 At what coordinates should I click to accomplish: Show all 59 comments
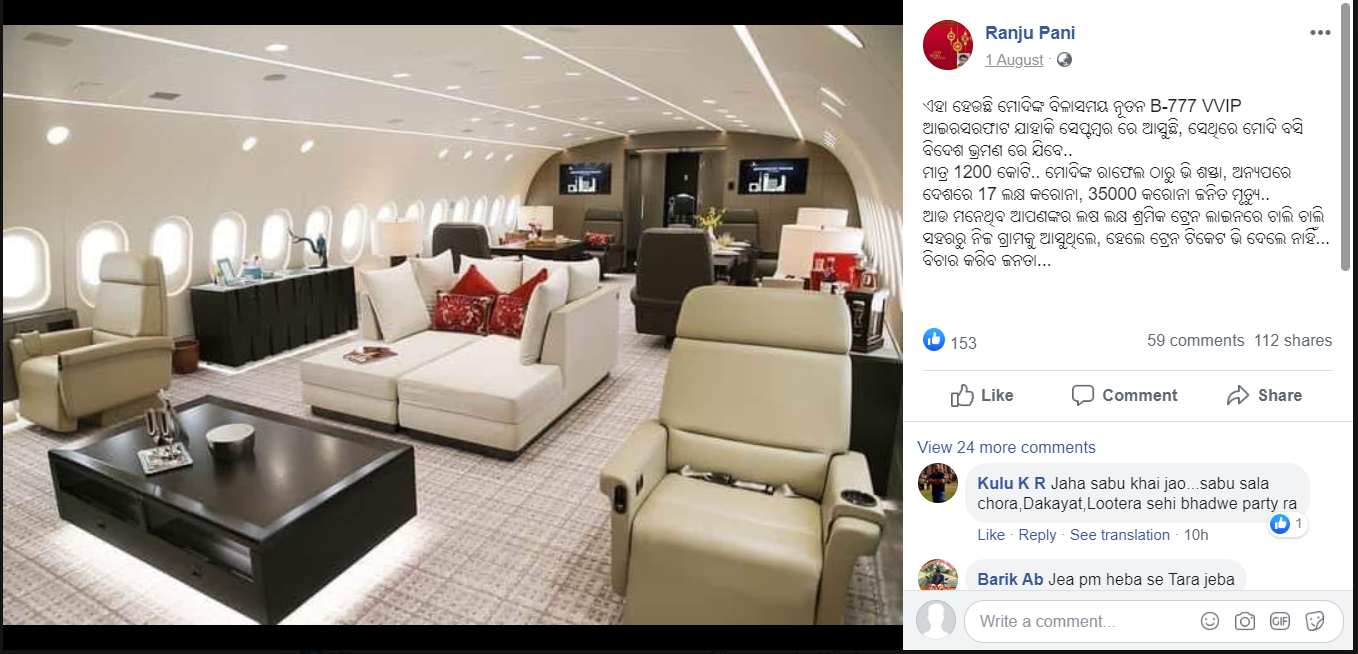pos(1195,340)
